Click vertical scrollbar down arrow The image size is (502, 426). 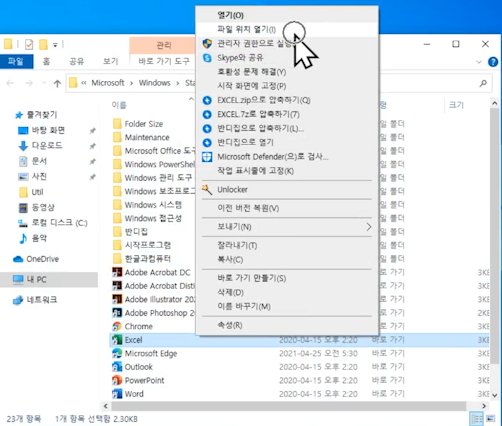point(495,396)
